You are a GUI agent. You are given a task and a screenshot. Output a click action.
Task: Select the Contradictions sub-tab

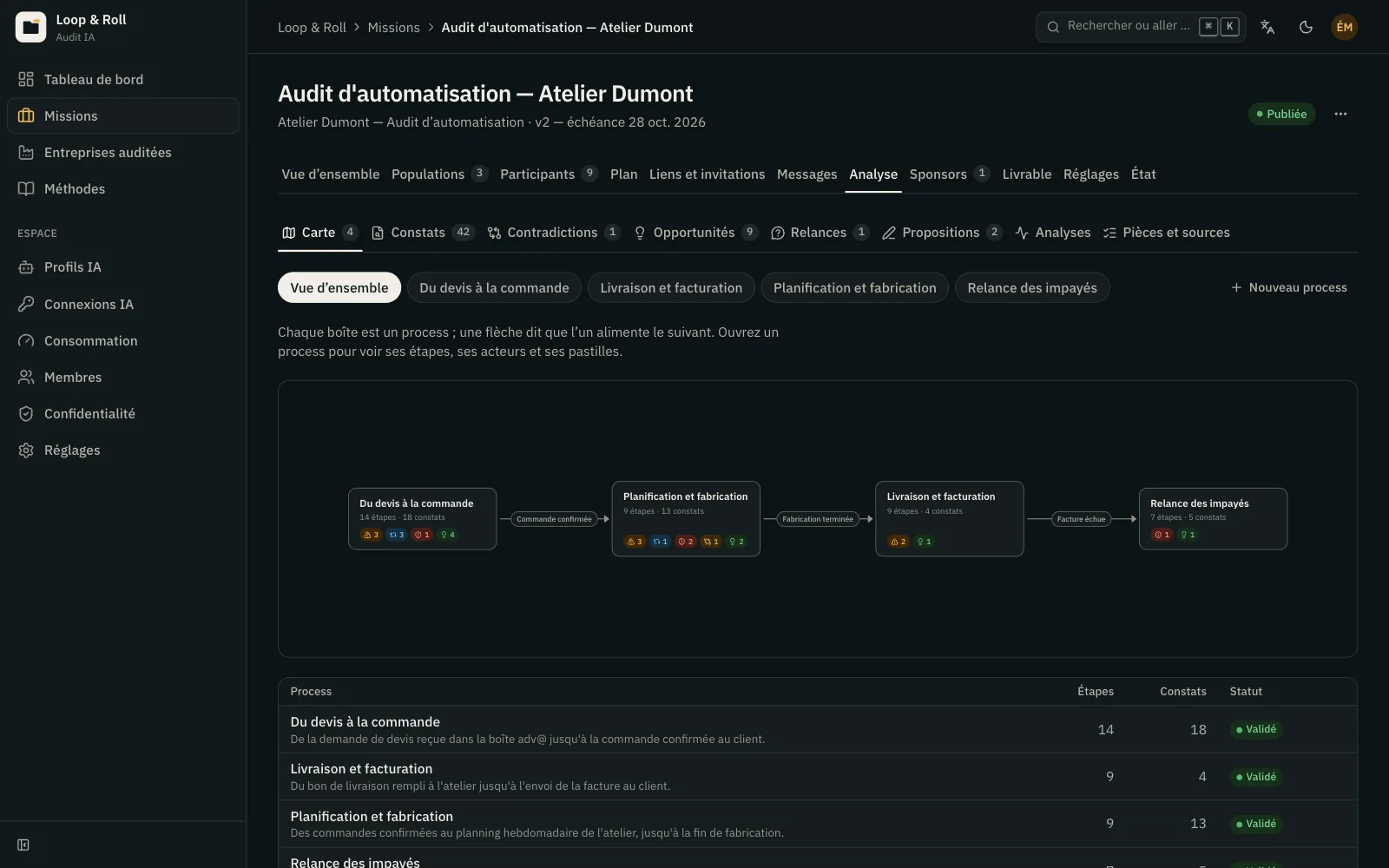[x=554, y=232]
